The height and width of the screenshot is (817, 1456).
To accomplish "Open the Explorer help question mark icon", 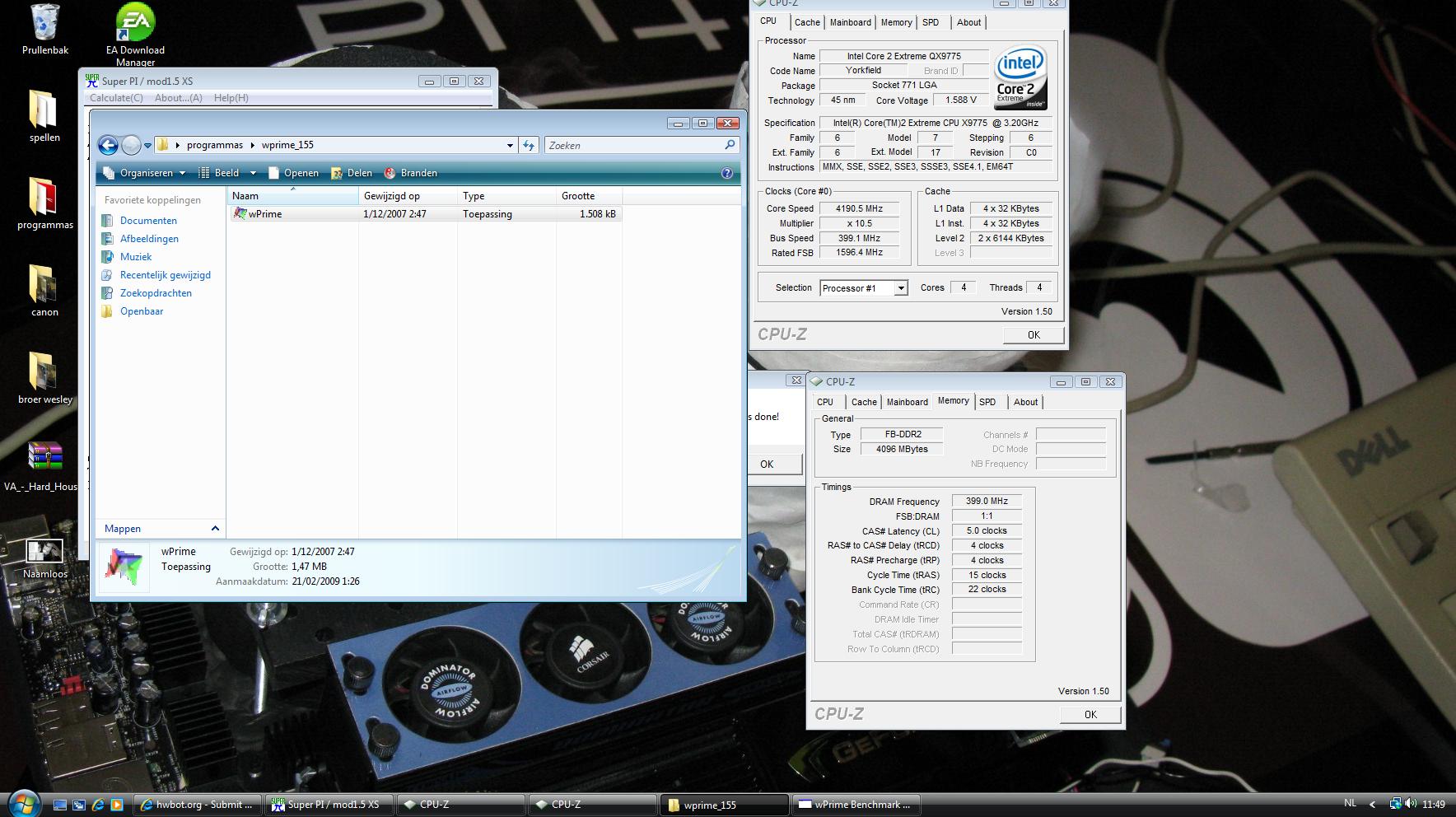I will [726, 173].
